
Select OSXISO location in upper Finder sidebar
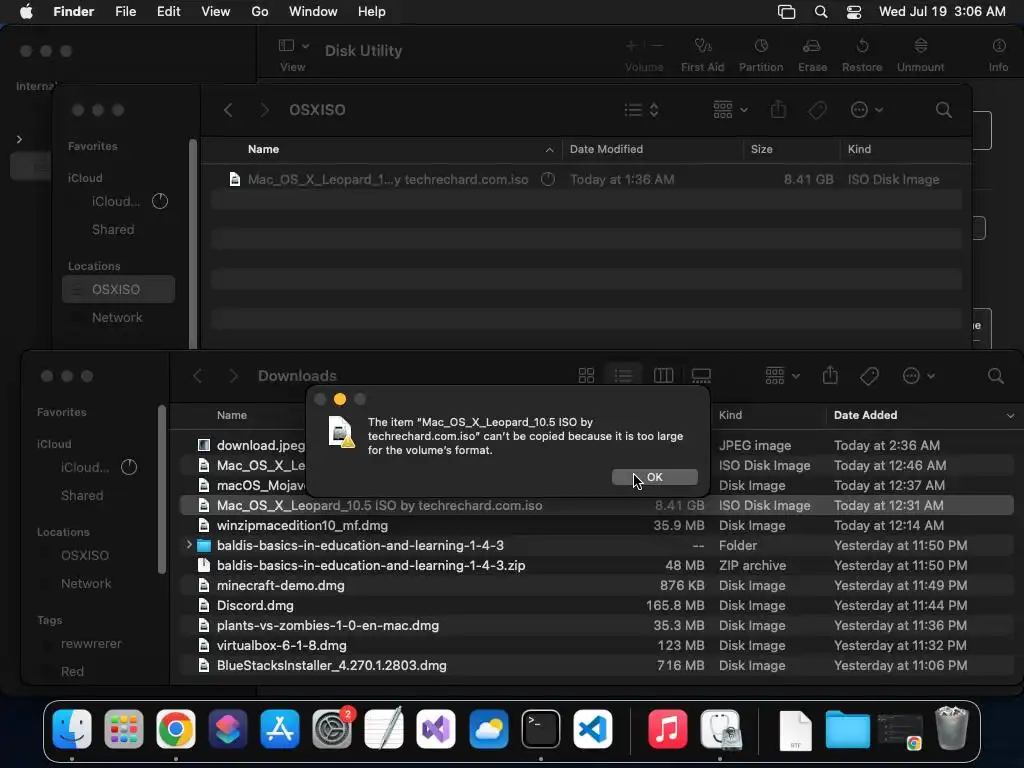[x=118, y=289]
